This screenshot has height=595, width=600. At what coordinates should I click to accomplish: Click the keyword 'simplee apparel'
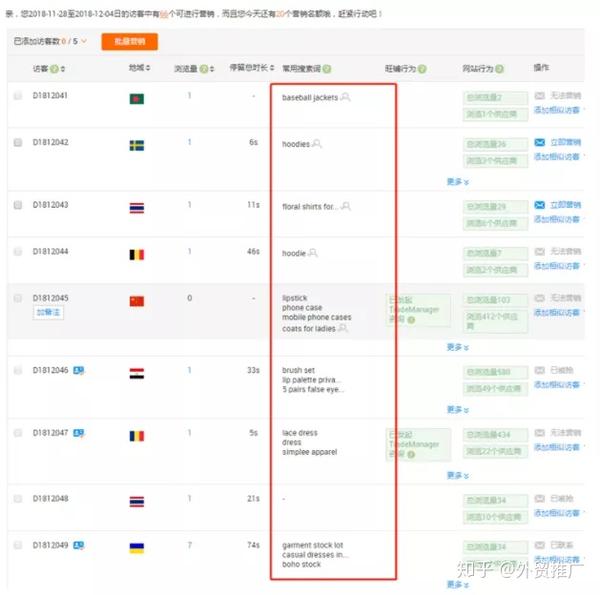pyautogui.click(x=310, y=452)
